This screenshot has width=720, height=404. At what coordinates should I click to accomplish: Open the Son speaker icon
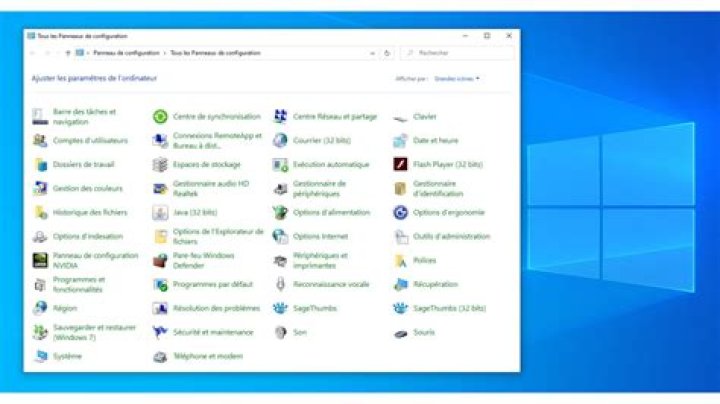pyautogui.click(x=280, y=332)
